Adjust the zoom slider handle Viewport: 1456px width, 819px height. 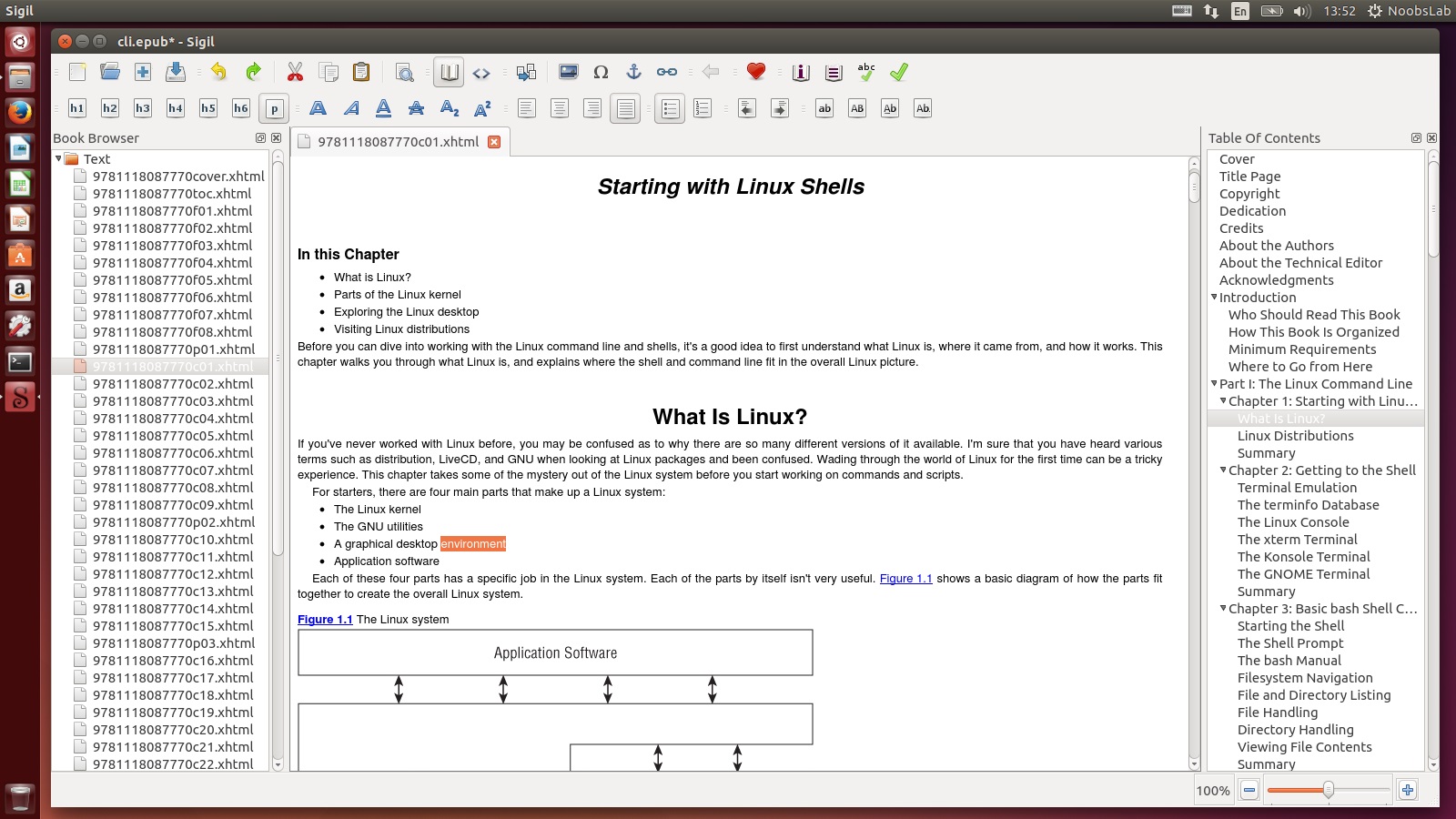(x=1329, y=790)
